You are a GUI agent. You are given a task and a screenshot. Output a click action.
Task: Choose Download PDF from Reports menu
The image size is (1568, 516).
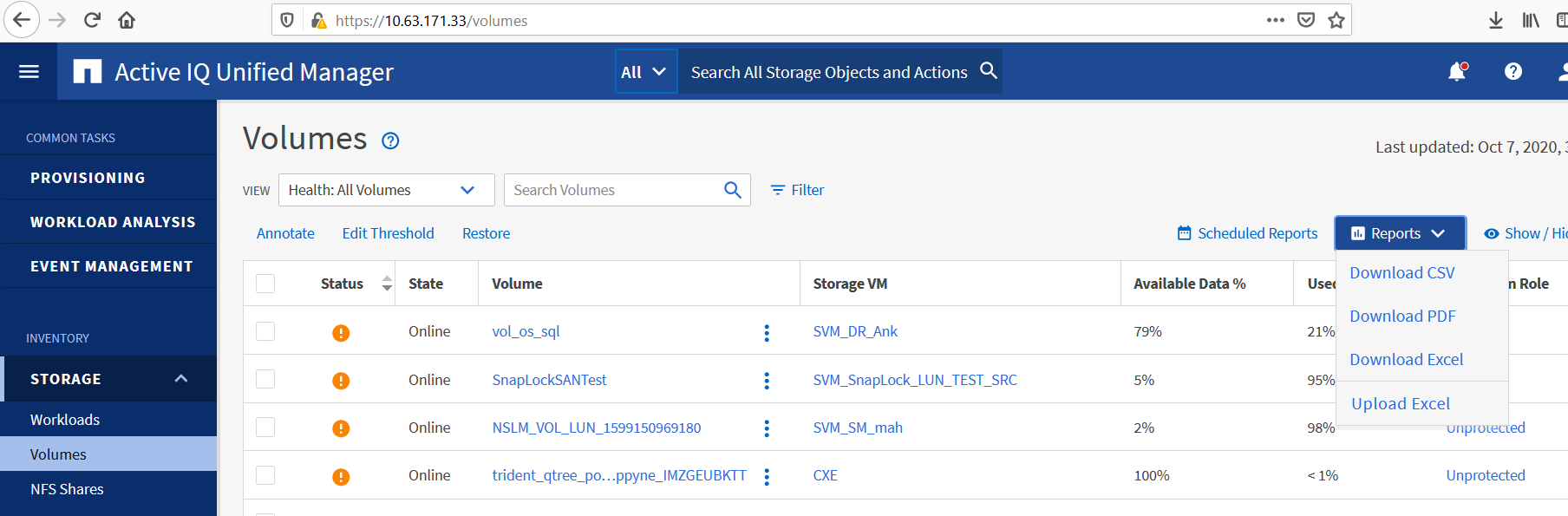[1402, 317]
